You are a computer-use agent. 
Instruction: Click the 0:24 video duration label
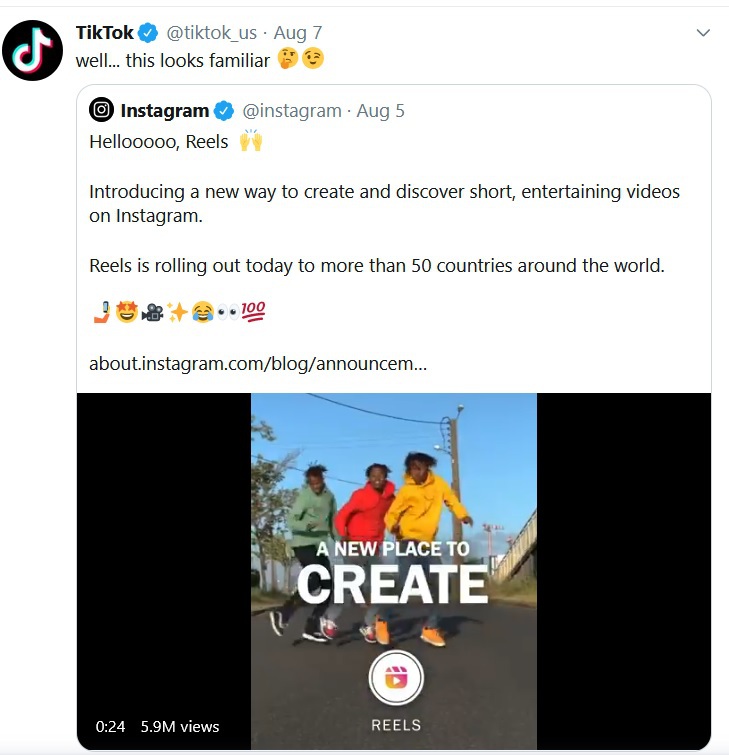(x=110, y=727)
